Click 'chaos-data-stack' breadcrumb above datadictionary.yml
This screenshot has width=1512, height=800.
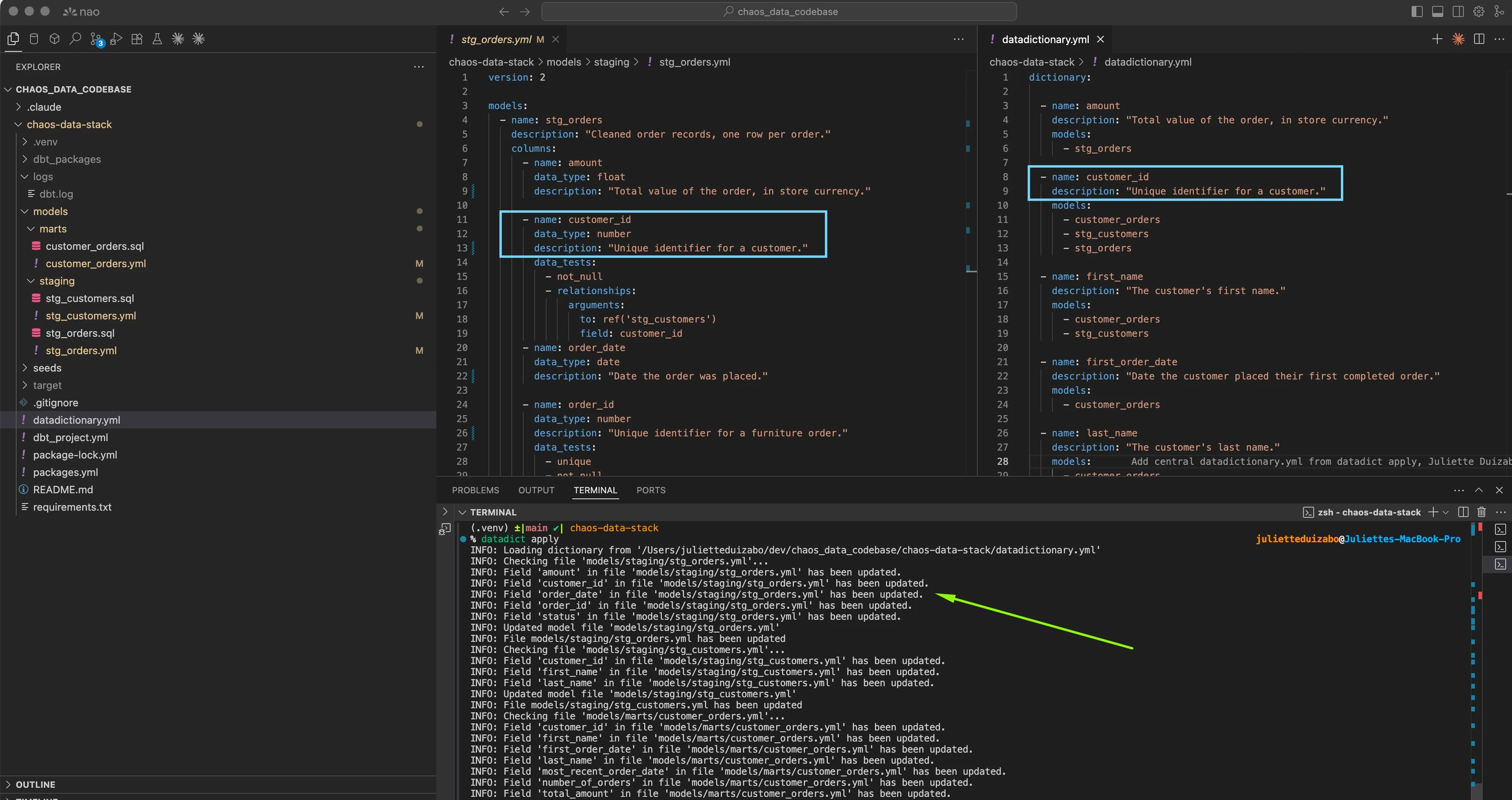1031,62
